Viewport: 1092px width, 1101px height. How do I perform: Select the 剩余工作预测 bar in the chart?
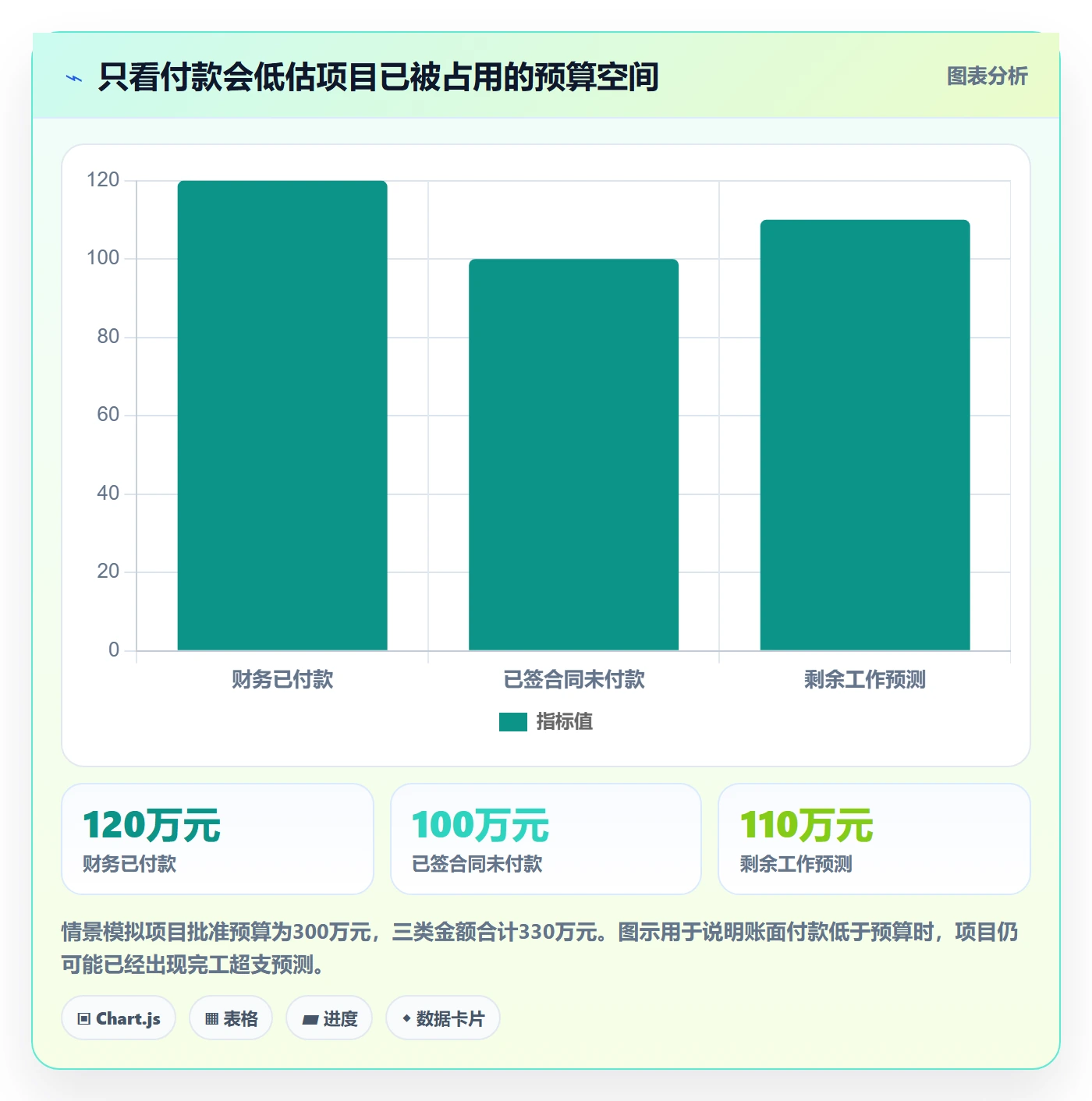click(865, 435)
